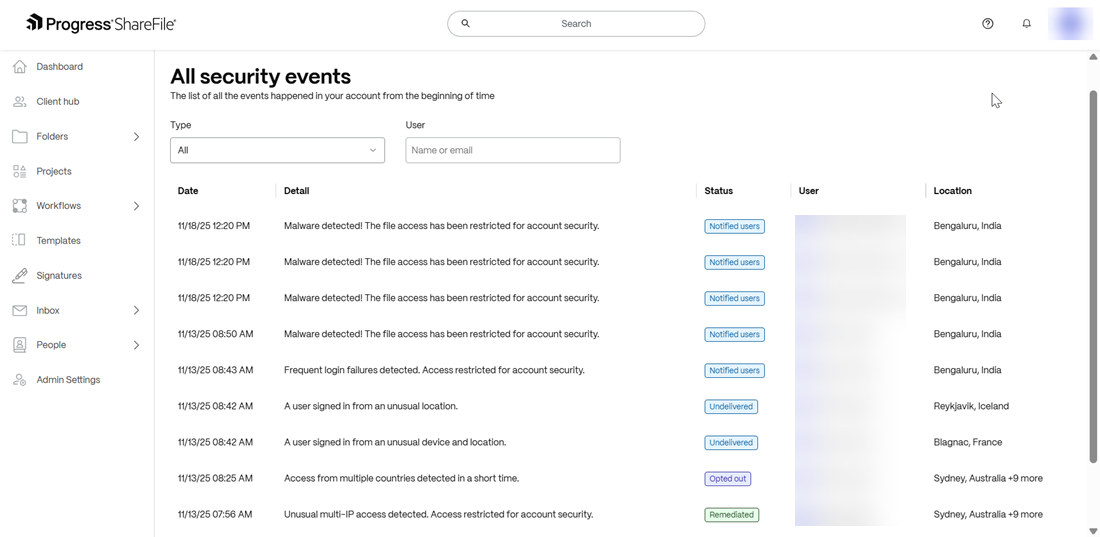Click the Projects shapes icon
Viewport: 1100px width, 537px height.
point(20,171)
